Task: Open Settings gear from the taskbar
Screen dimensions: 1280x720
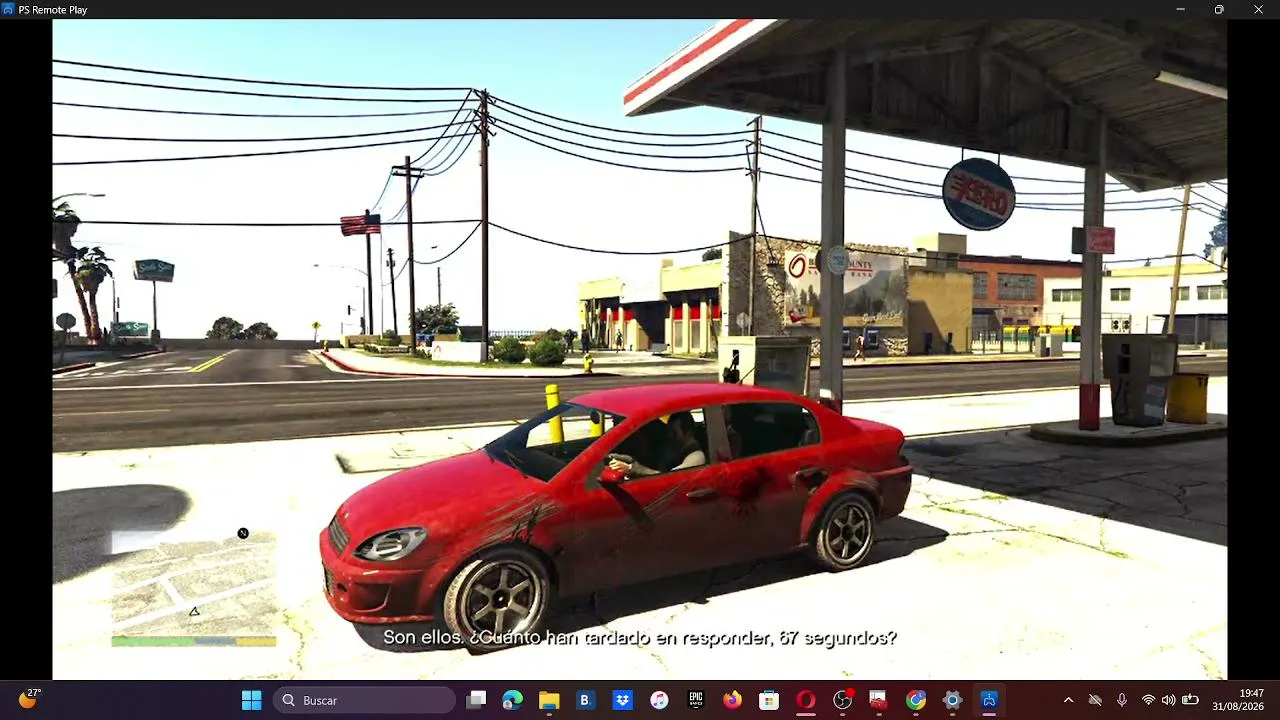Action: [952, 700]
